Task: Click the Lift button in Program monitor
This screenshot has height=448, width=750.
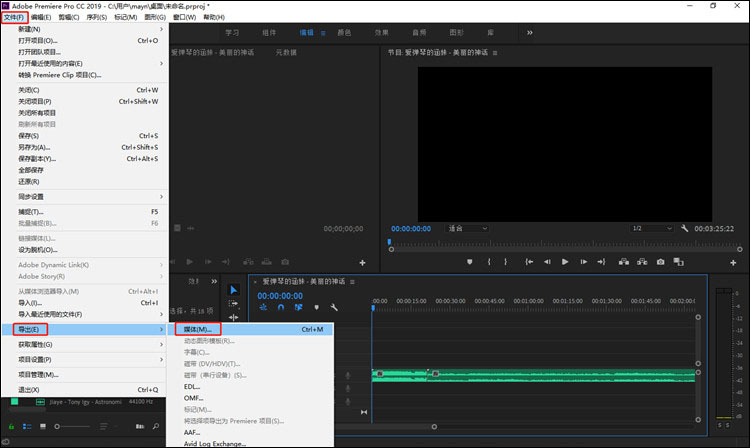Action: coord(624,262)
